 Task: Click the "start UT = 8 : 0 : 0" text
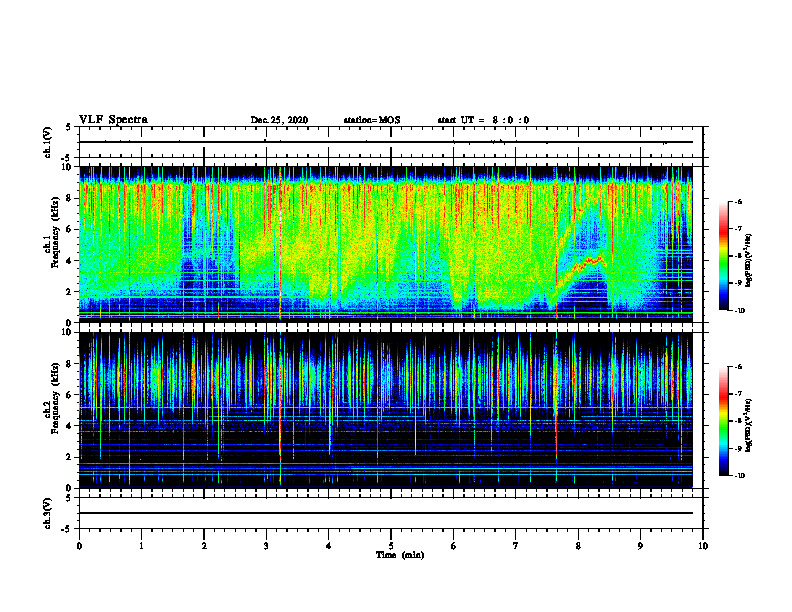pos(483,120)
